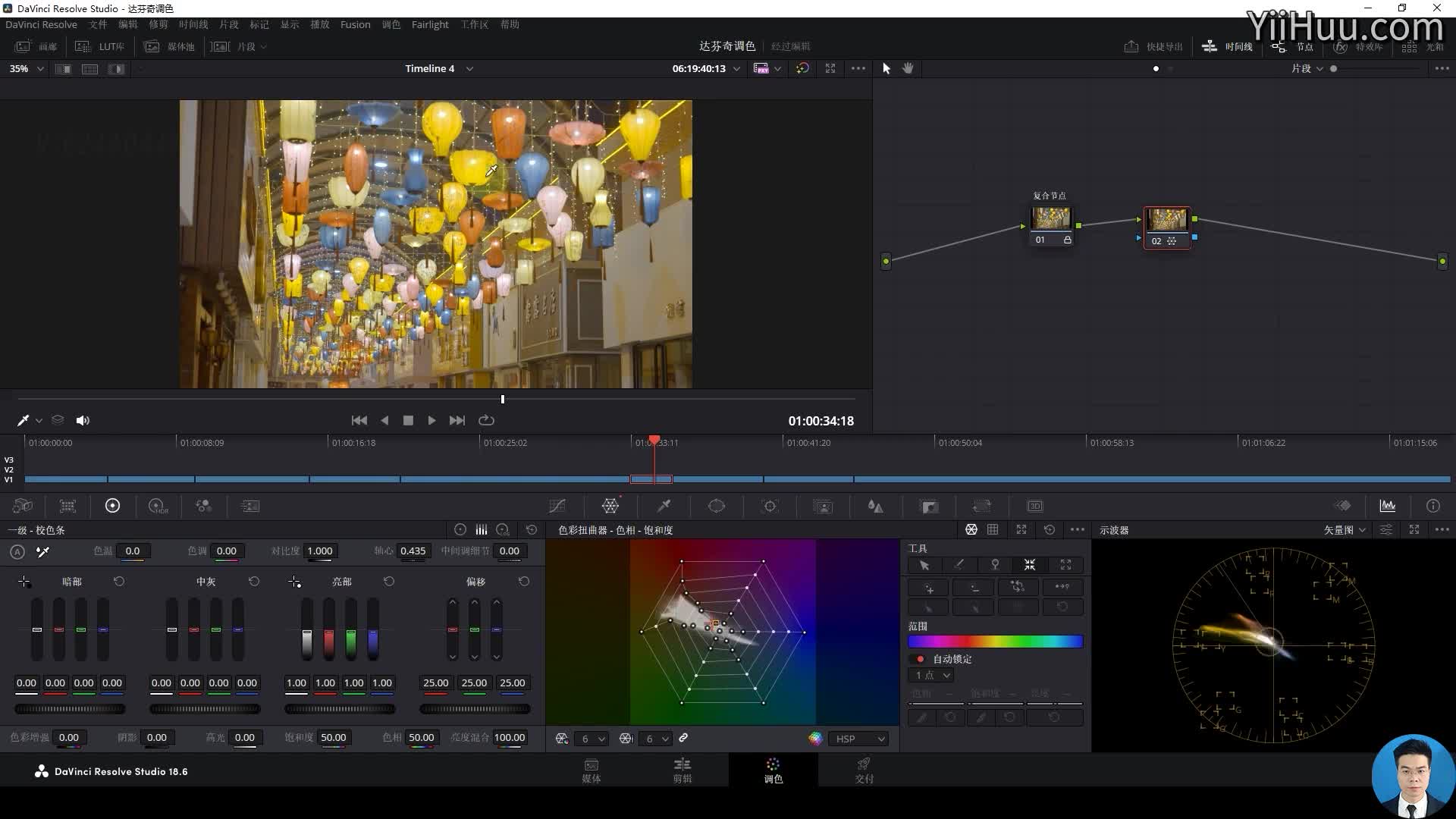Toggle loop playback
This screenshot has width=1456, height=819.
pos(486,420)
